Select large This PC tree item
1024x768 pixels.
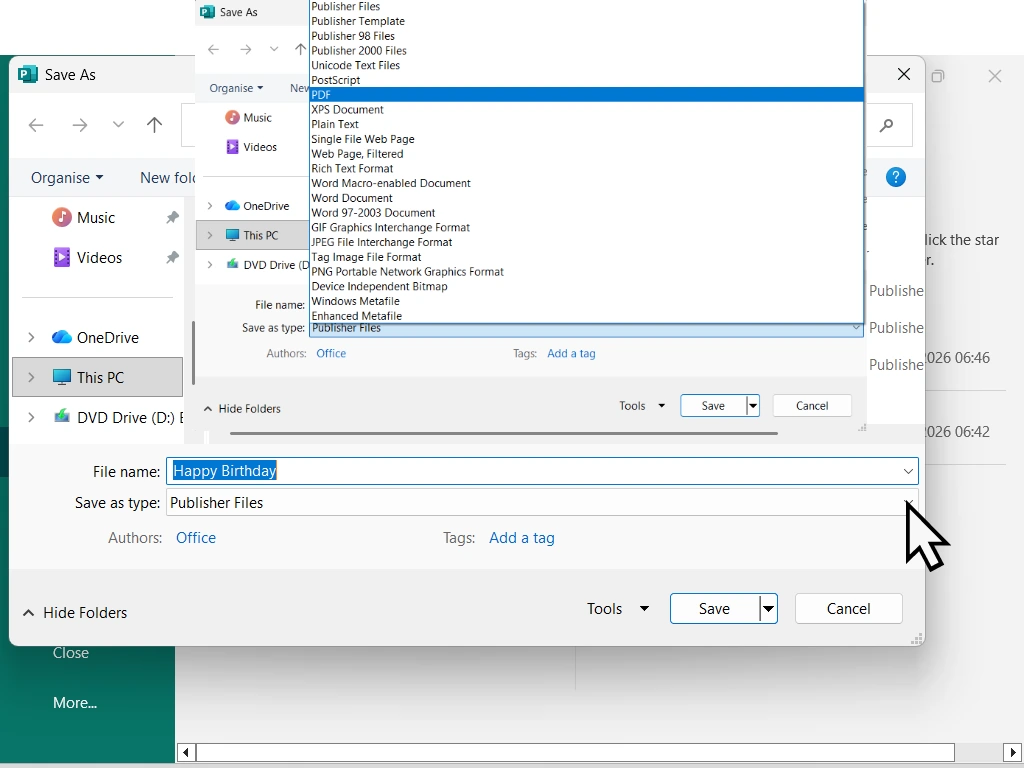(97, 377)
